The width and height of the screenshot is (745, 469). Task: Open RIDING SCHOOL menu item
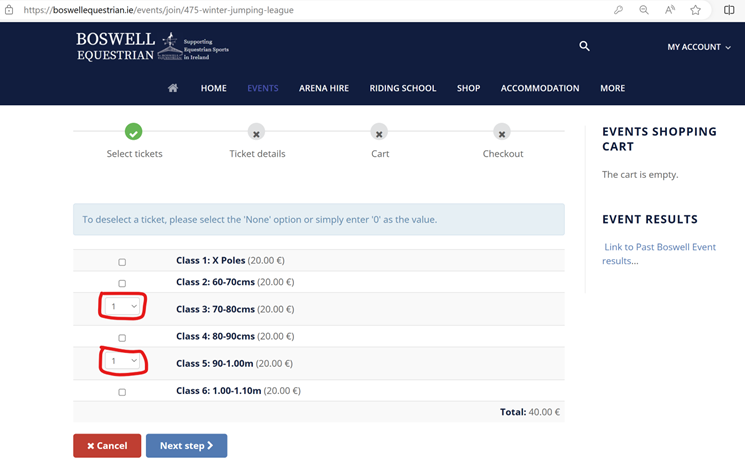click(402, 88)
